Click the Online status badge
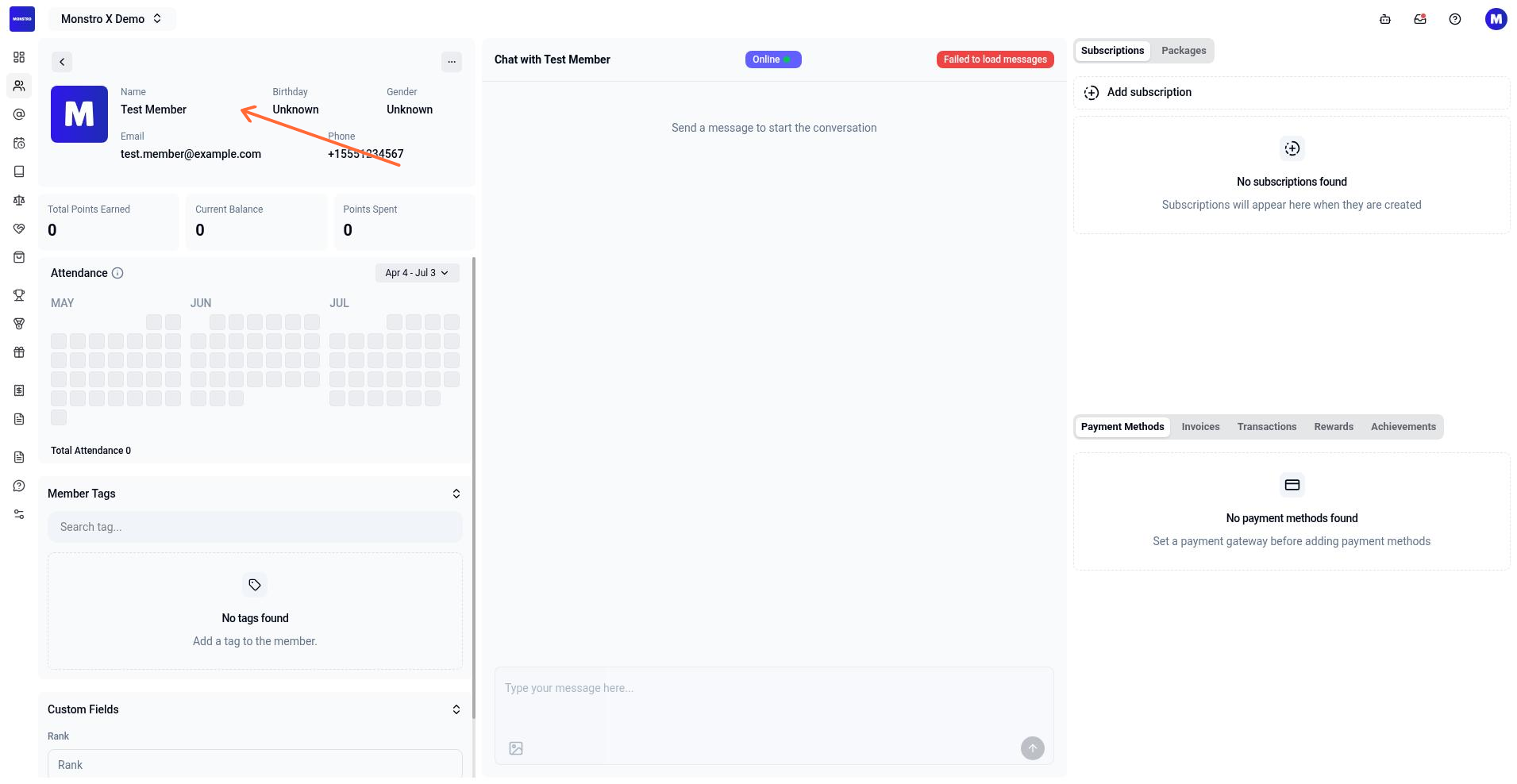 (x=773, y=60)
